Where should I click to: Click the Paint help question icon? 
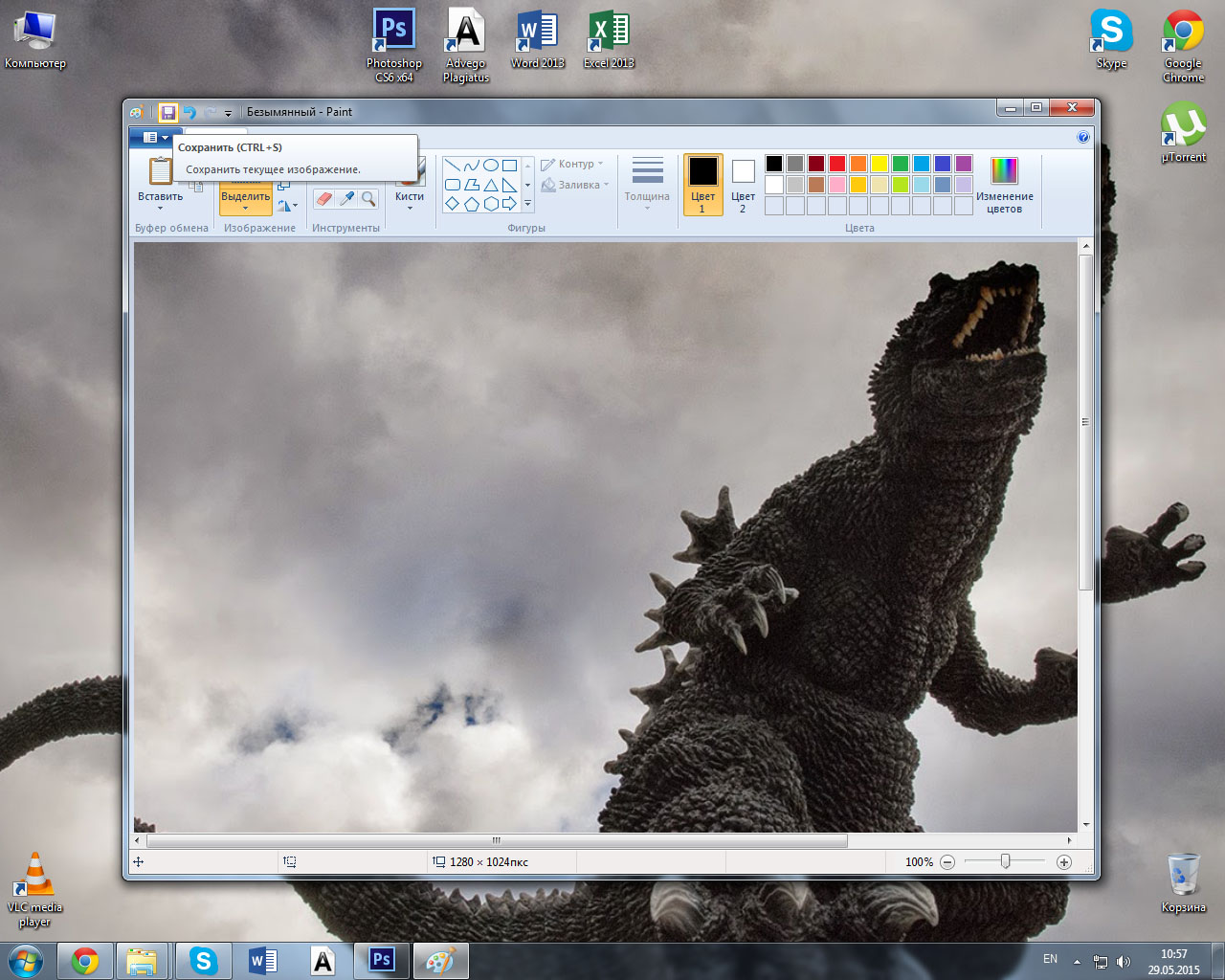pyautogui.click(x=1082, y=137)
